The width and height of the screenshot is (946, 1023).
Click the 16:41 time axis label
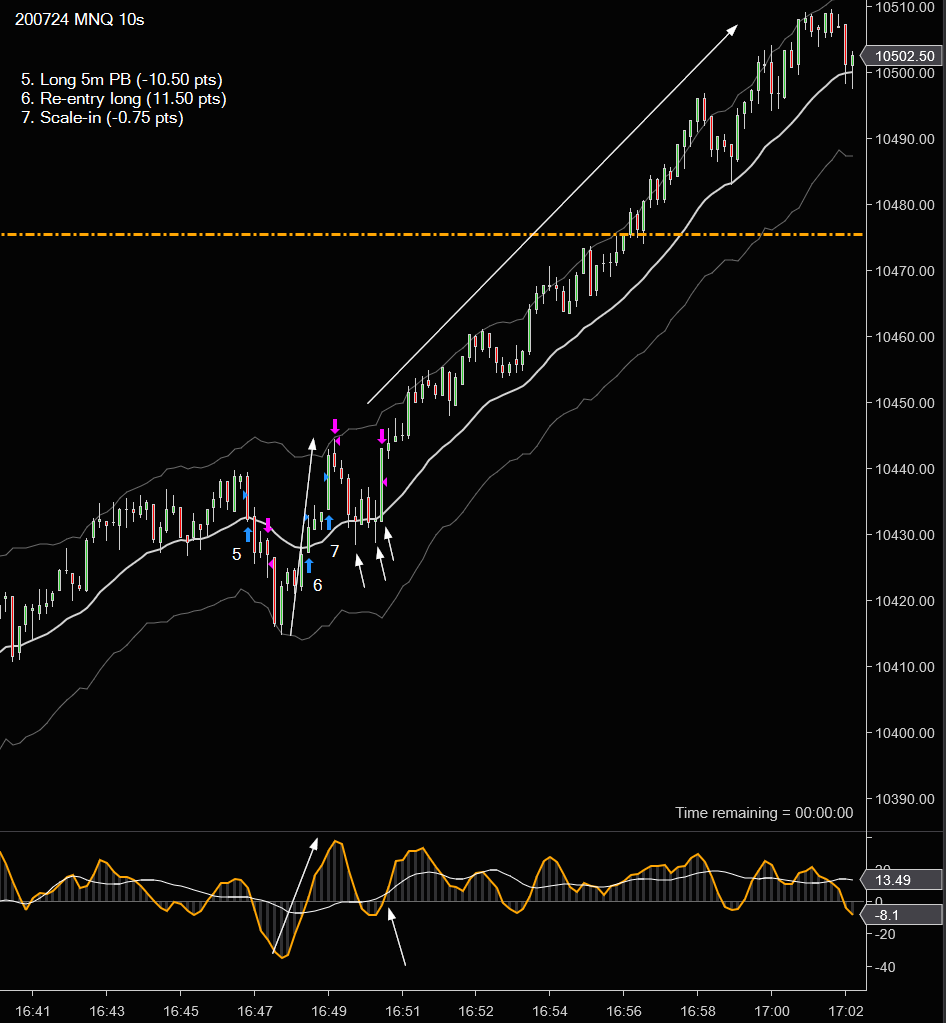(x=33, y=1011)
